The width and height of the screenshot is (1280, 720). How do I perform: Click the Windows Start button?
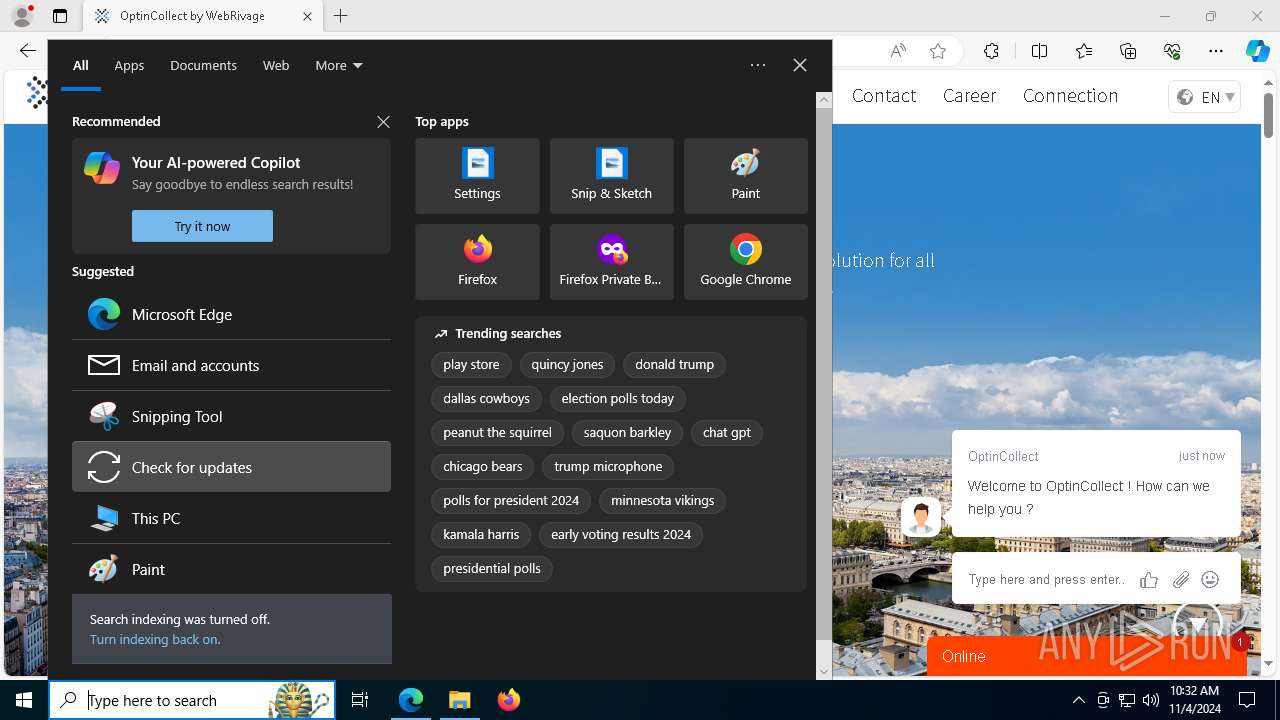[24, 700]
